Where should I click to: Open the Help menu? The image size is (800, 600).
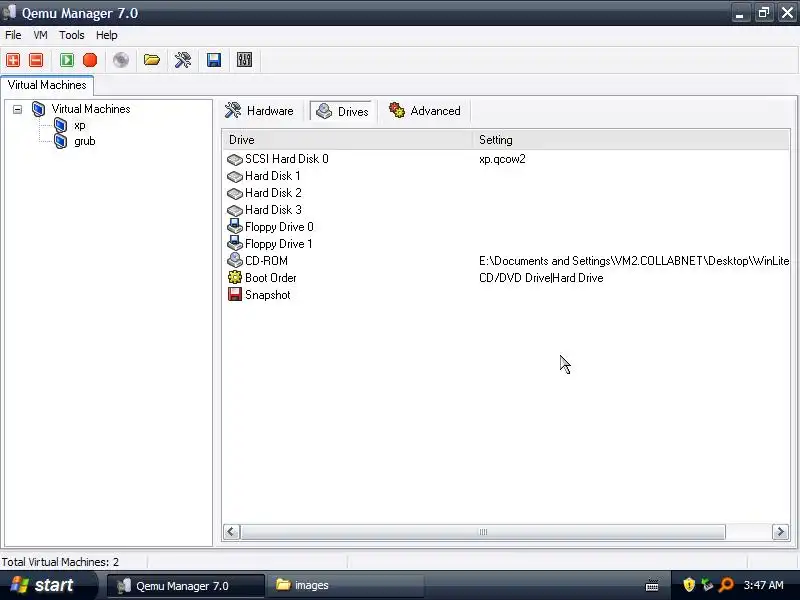pyautogui.click(x=107, y=35)
